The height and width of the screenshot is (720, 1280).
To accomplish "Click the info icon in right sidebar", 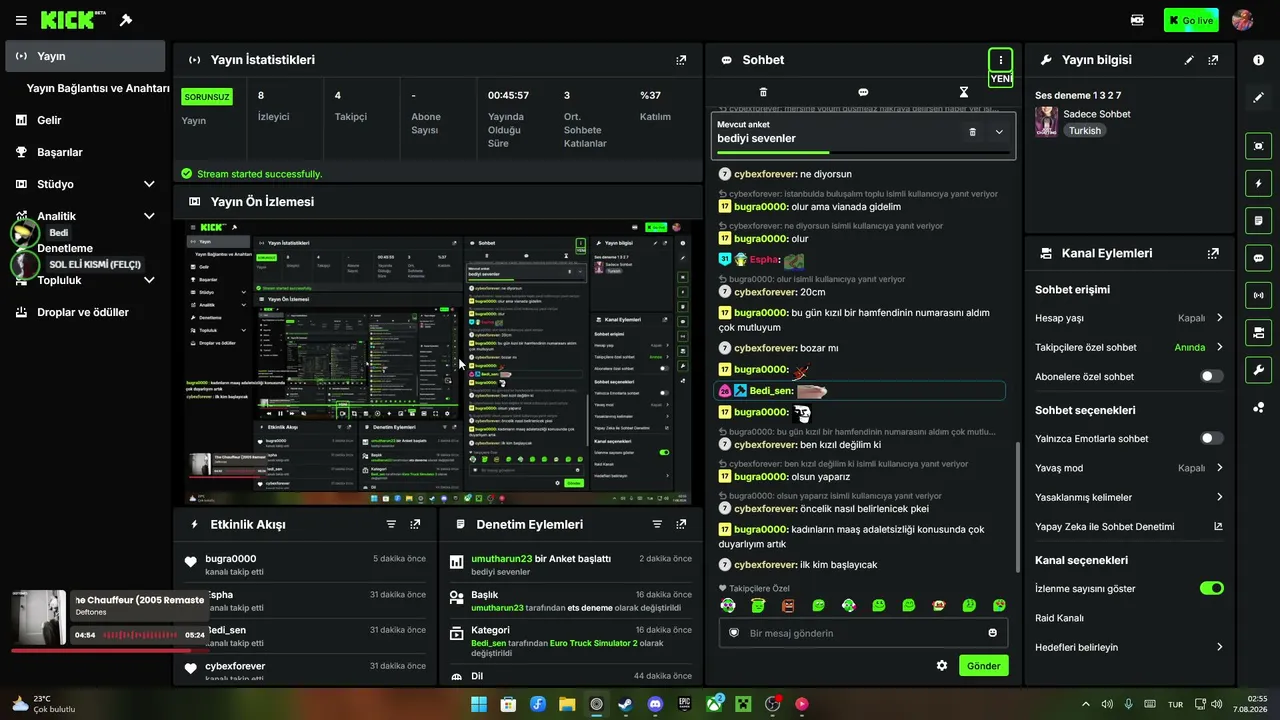I will (x=1258, y=60).
